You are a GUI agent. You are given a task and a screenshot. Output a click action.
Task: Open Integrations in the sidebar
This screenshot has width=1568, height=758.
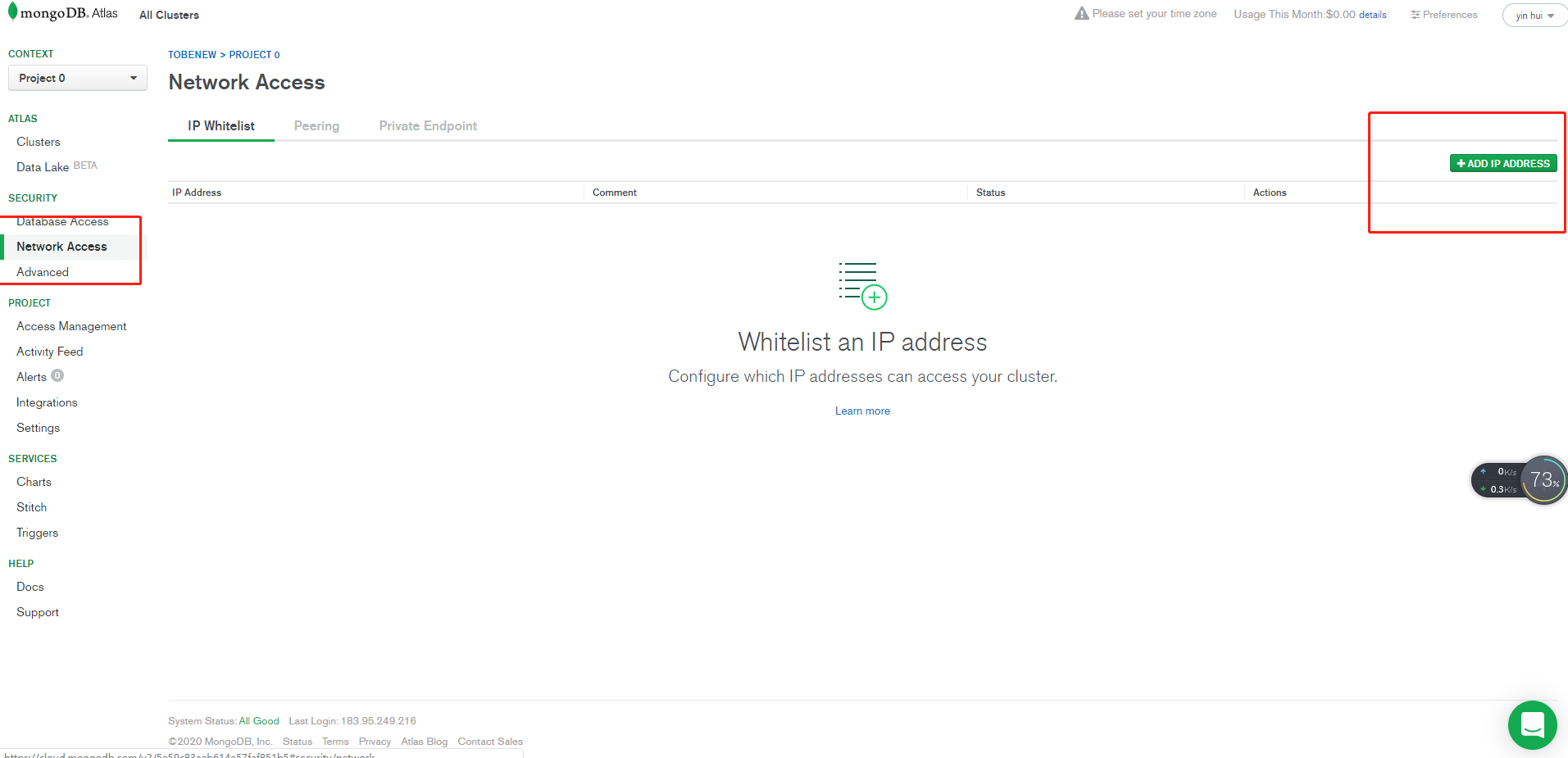pos(47,402)
